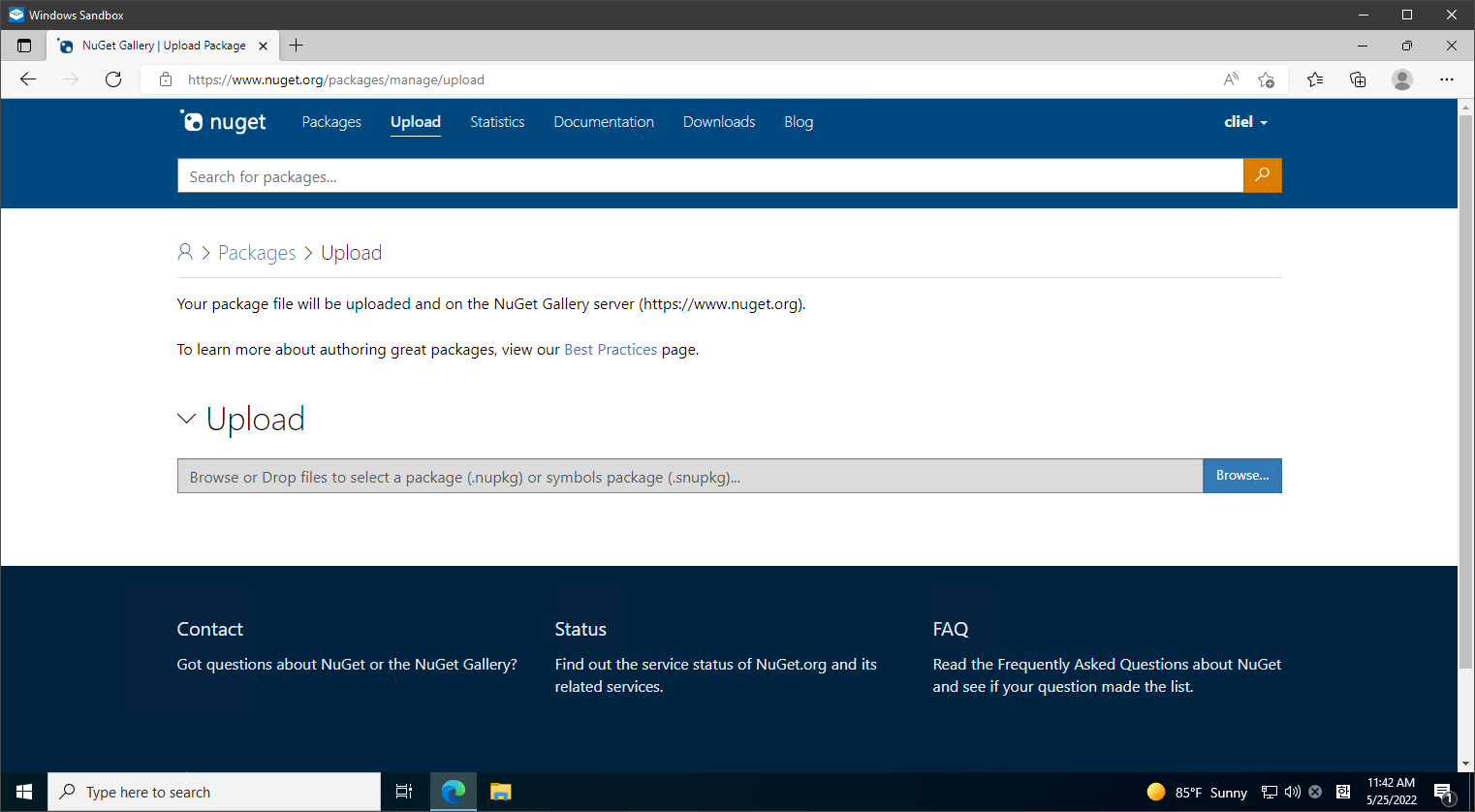The height and width of the screenshot is (812, 1475).
Task: Open the tab actions menu icon
Action: pyautogui.click(x=24, y=46)
